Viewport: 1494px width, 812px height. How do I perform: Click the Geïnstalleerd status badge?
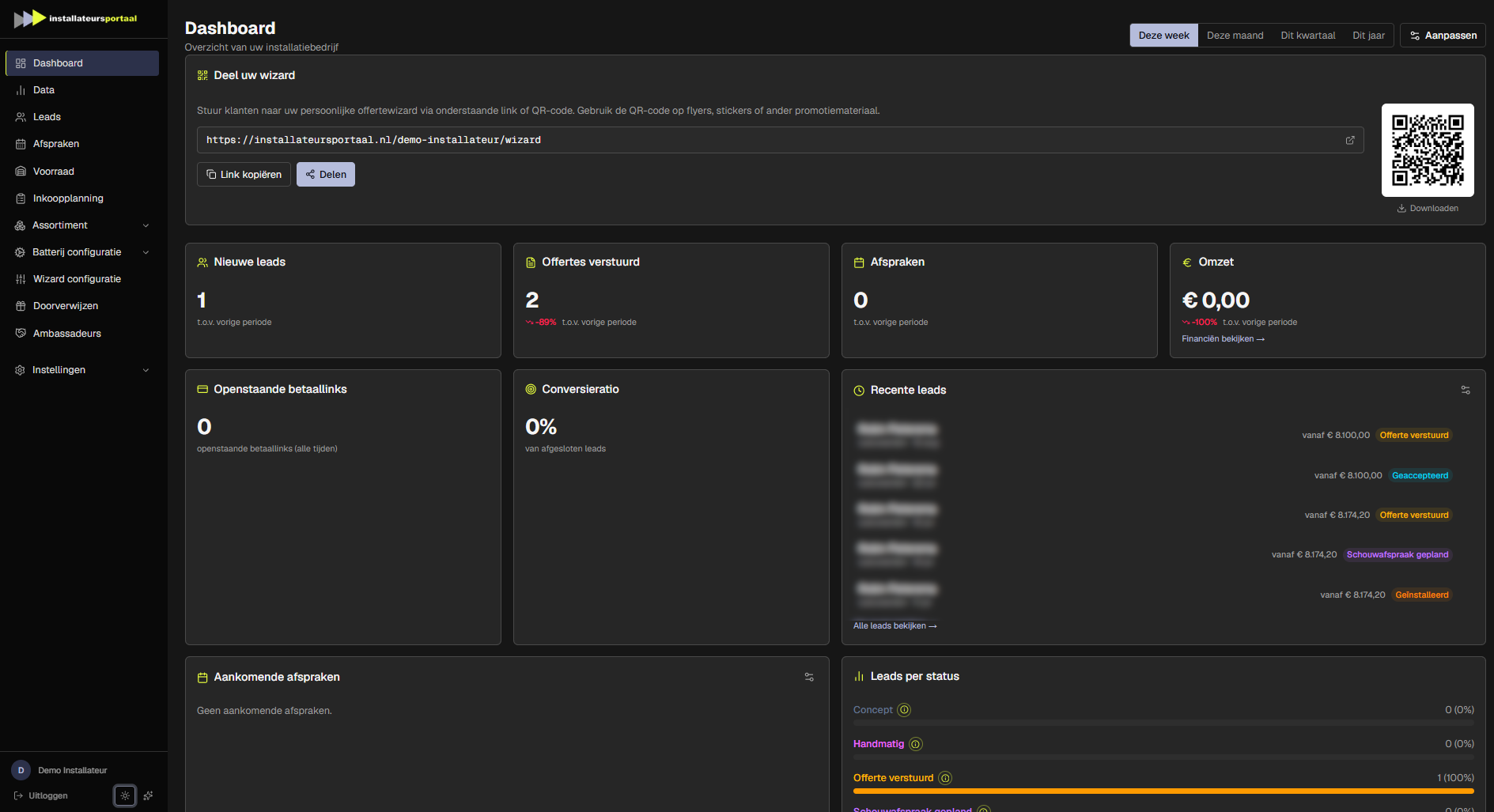pyautogui.click(x=1421, y=595)
